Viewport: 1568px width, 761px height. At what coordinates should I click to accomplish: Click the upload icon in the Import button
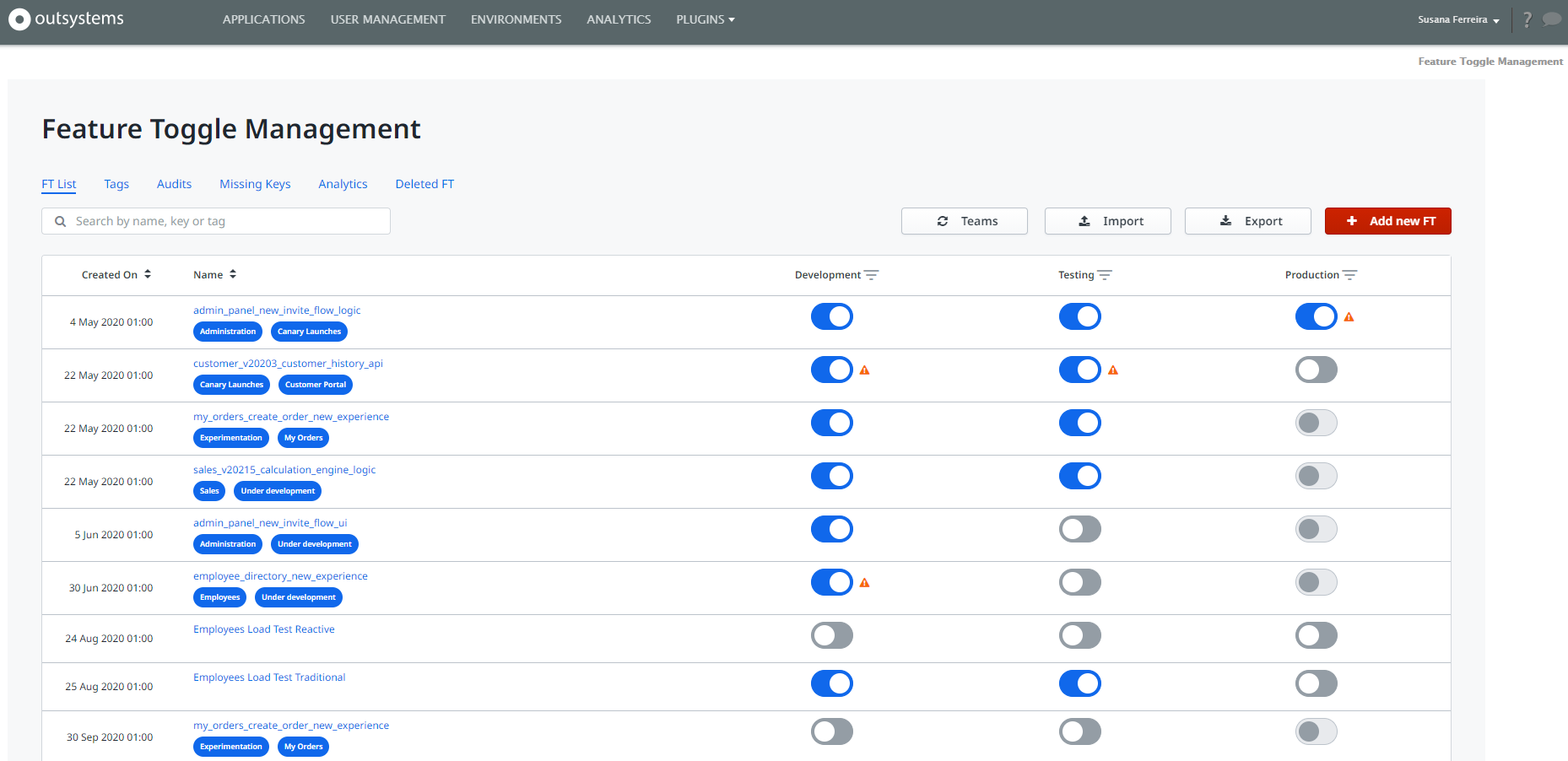point(1084,221)
